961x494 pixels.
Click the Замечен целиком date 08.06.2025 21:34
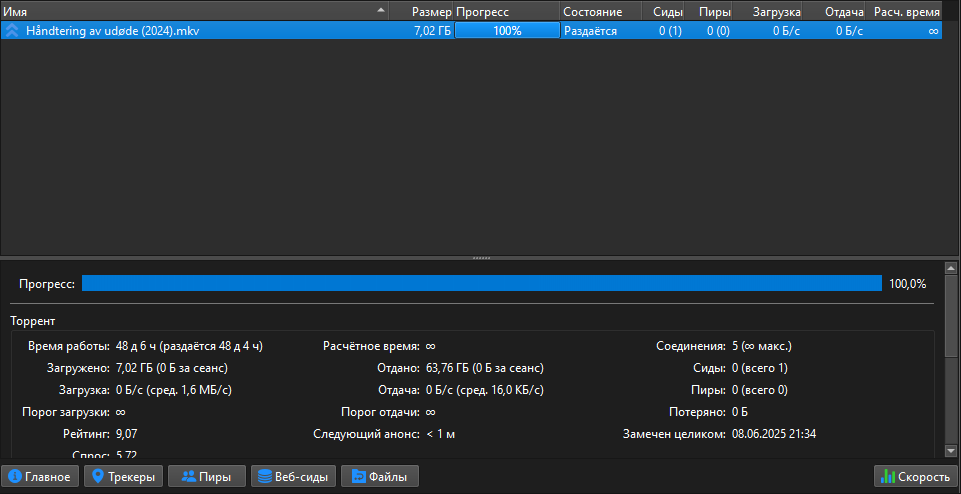coord(774,435)
